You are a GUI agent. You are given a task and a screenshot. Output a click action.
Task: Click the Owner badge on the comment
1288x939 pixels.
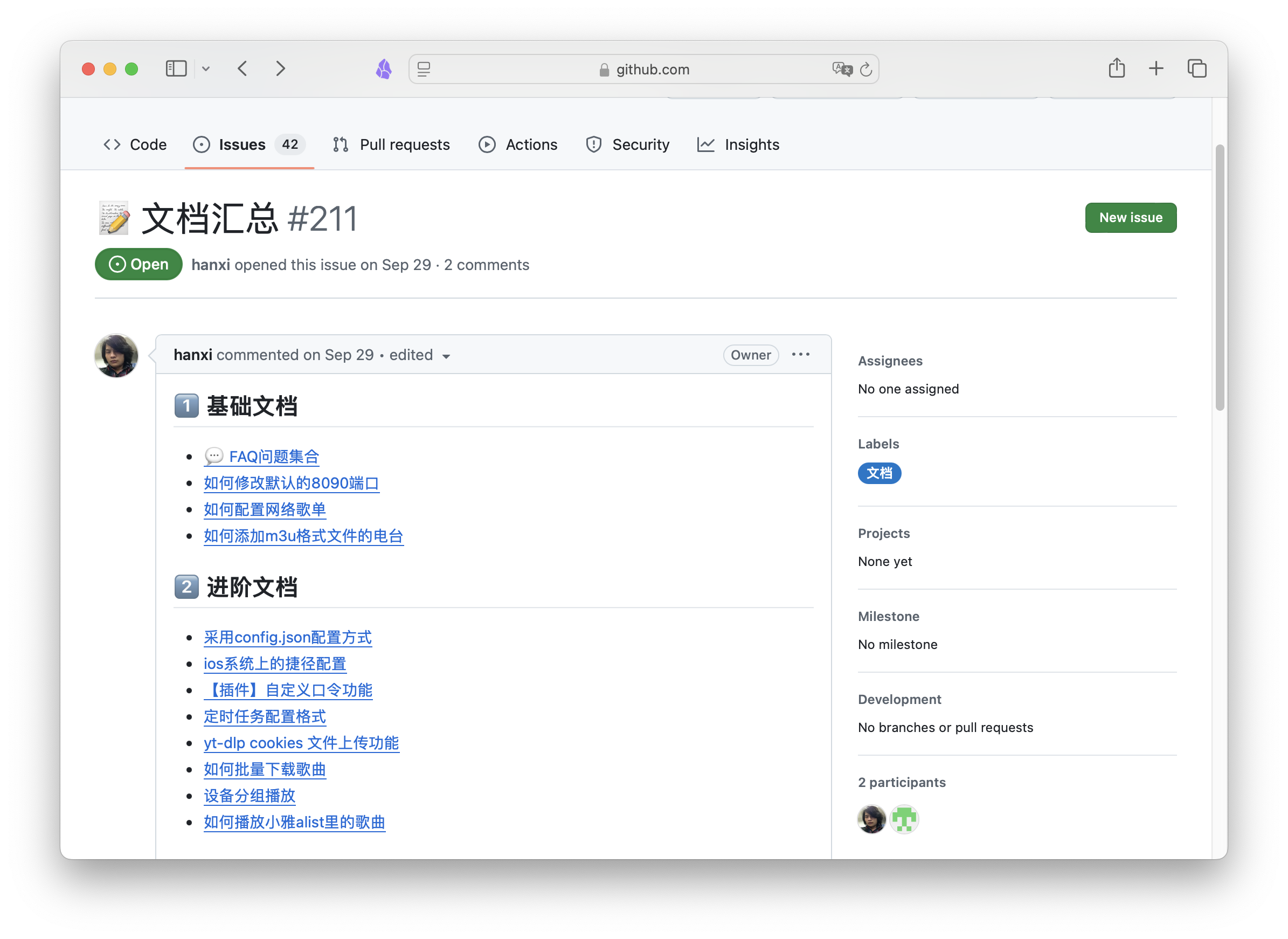coord(751,355)
